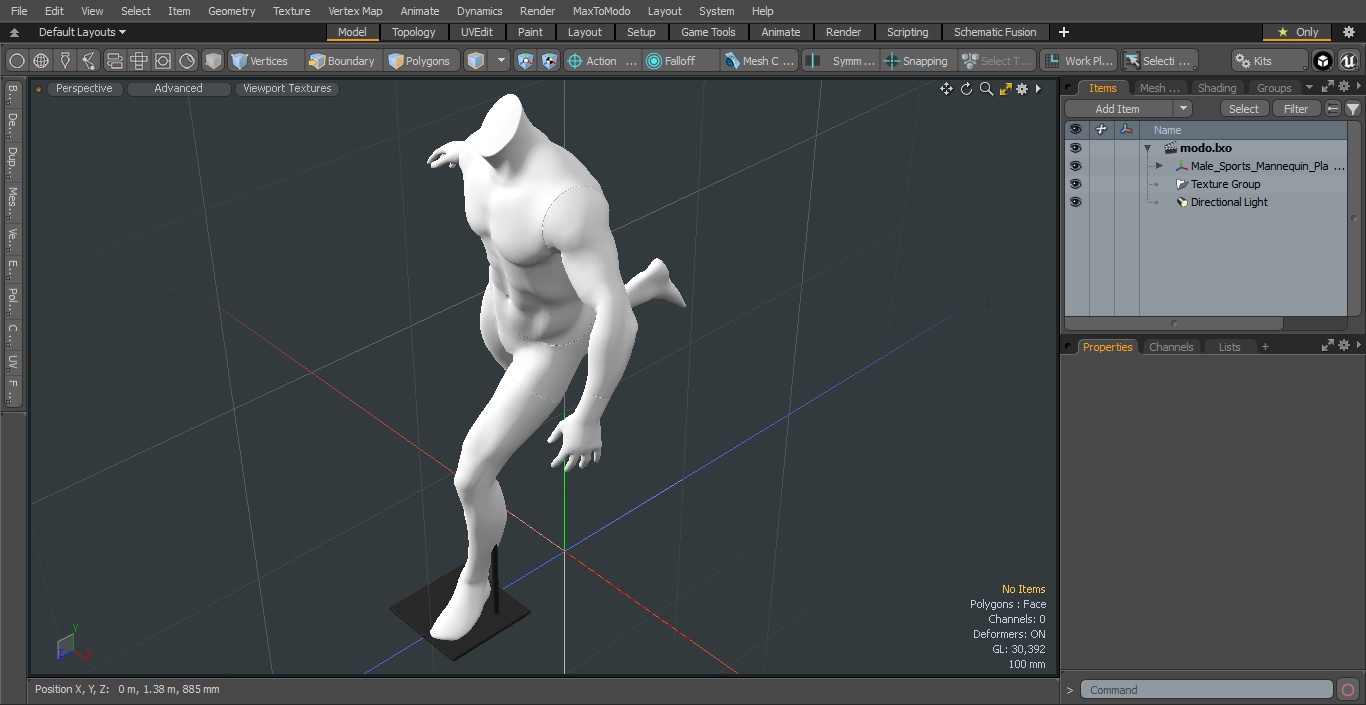Screen dimensions: 1366x705
Task: Switch to the Topology layout tab
Action: point(413,32)
